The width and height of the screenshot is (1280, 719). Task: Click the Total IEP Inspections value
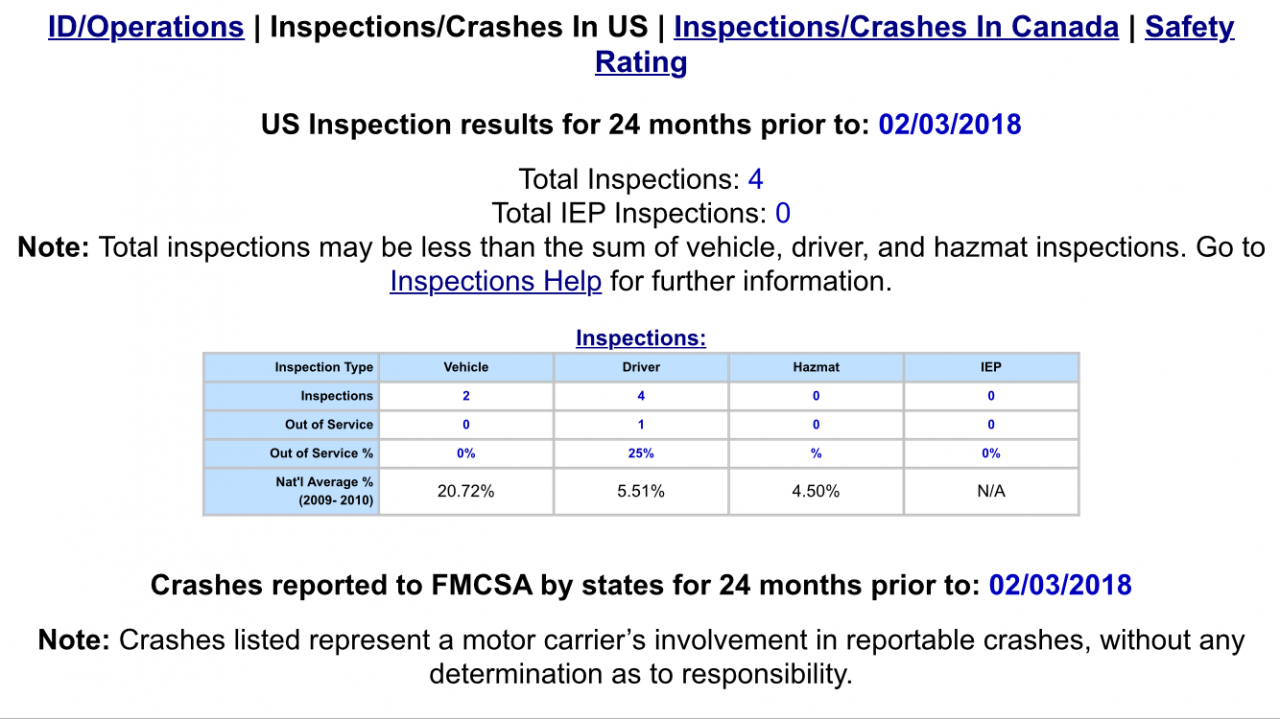tap(782, 213)
